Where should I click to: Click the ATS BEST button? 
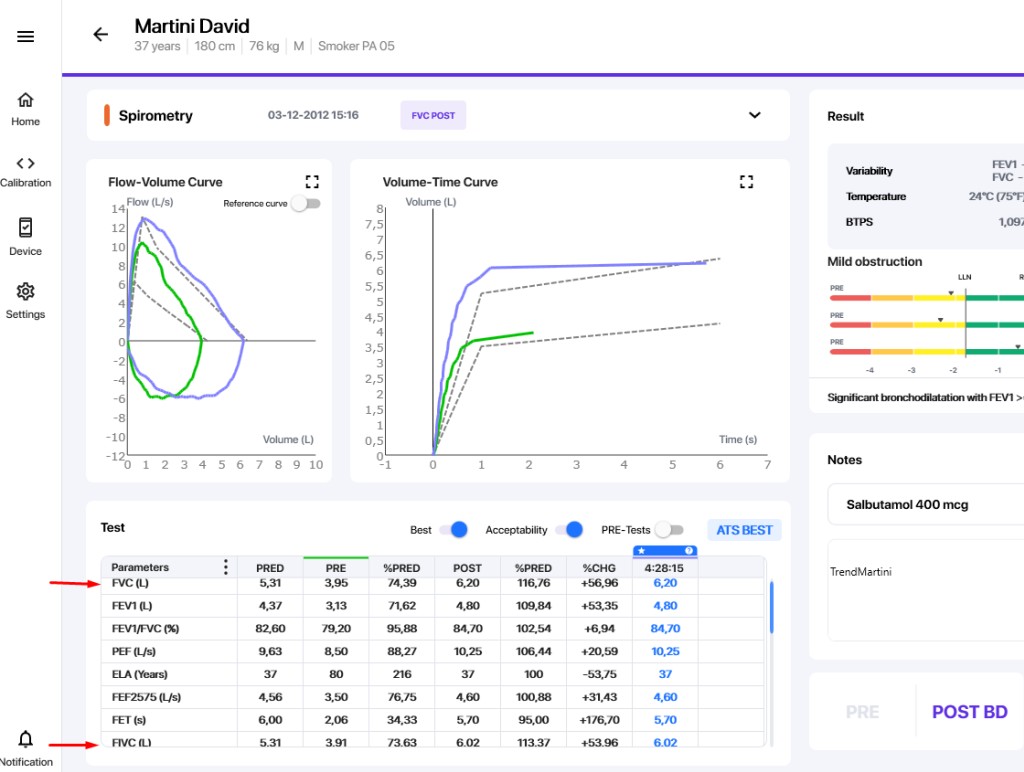pos(744,530)
